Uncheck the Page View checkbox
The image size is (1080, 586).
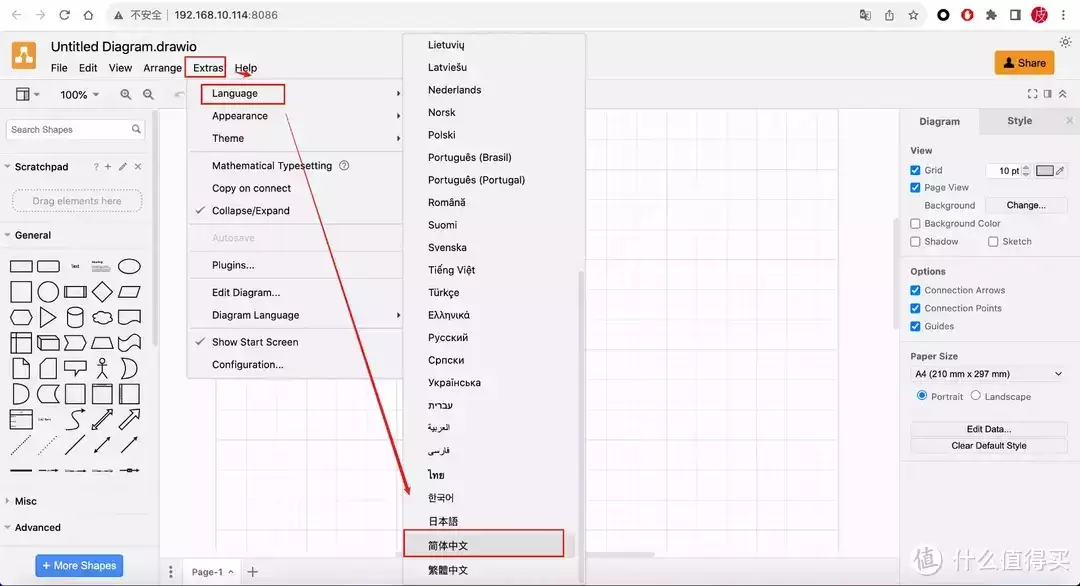pos(915,187)
